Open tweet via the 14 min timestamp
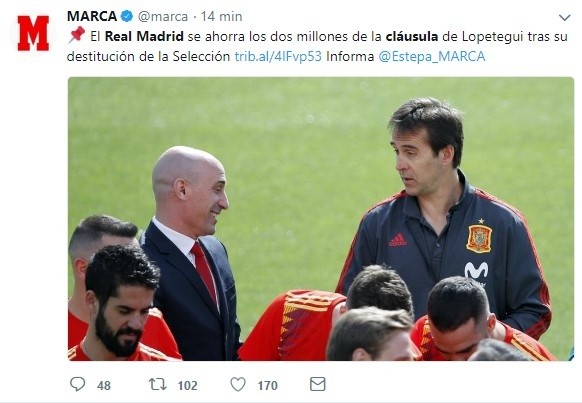 click(222, 17)
